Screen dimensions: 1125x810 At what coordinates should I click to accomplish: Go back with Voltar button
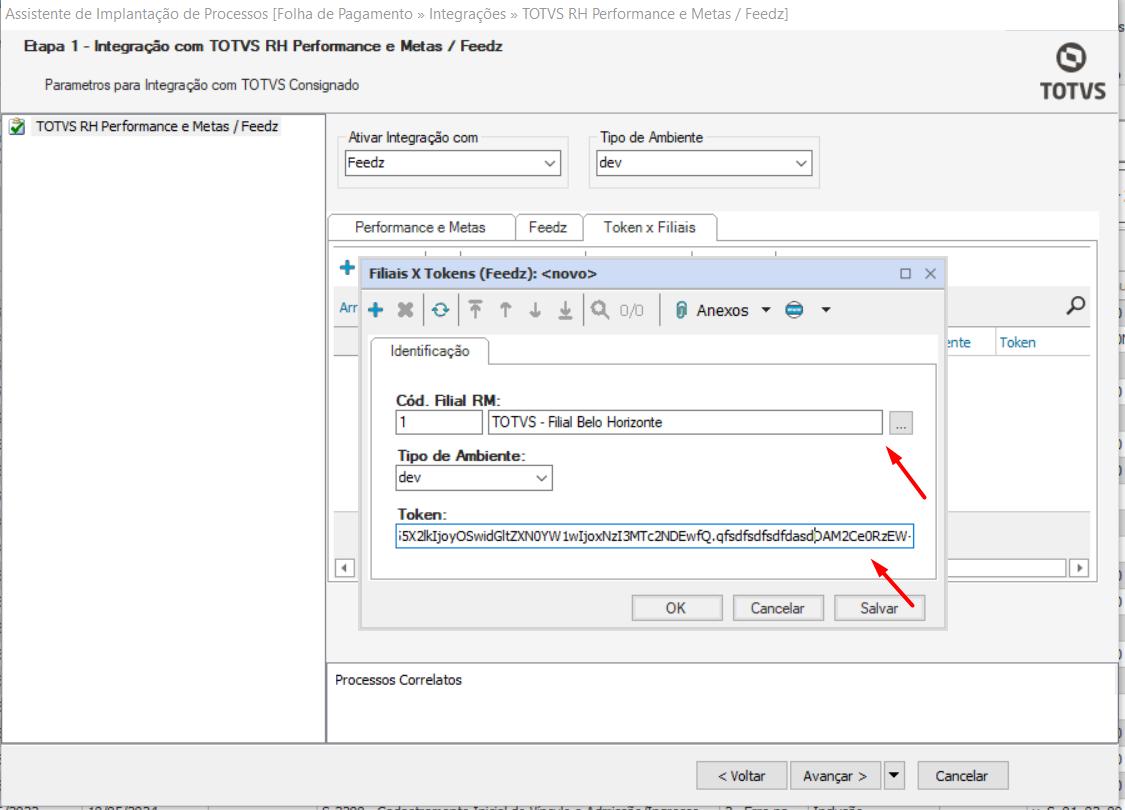pyautogui.click(x=741, y=776)
